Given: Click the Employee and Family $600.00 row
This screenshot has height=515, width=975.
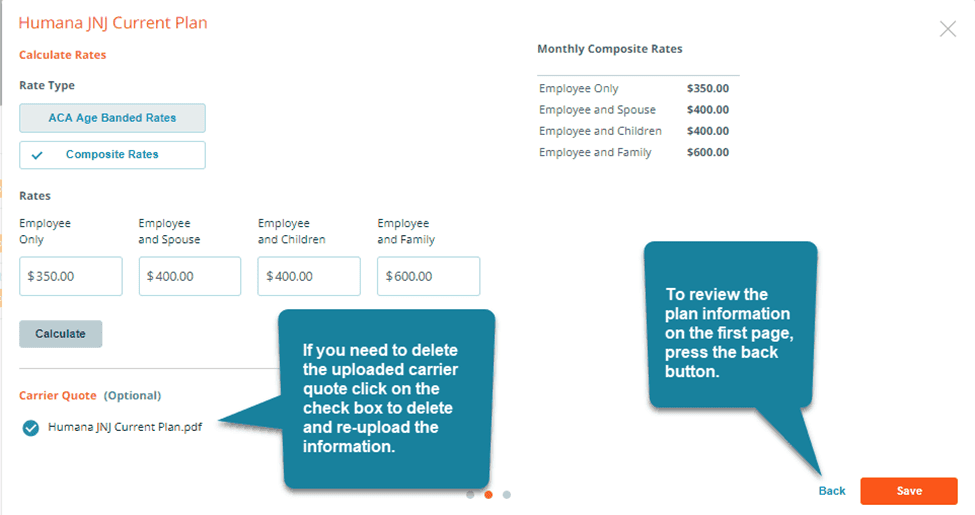Looking at the screenshot, I should click(634, 152).
